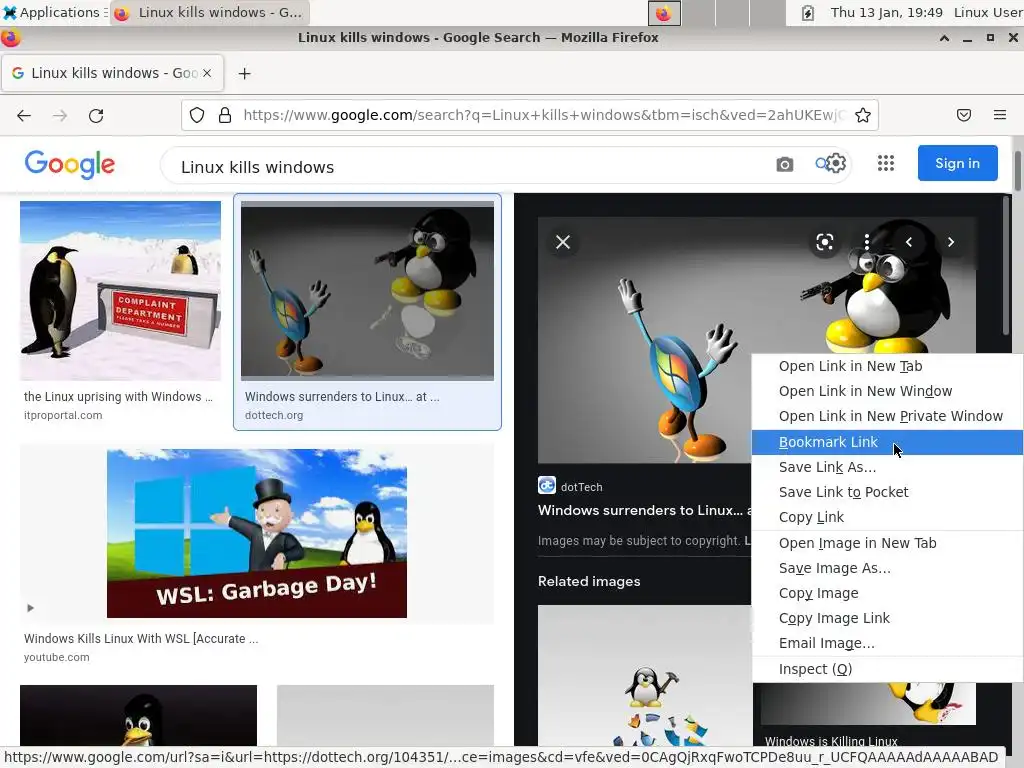Screen dimensions: 1024x768
Task: Close the image preview panel
Action: [x=563, y=242]
